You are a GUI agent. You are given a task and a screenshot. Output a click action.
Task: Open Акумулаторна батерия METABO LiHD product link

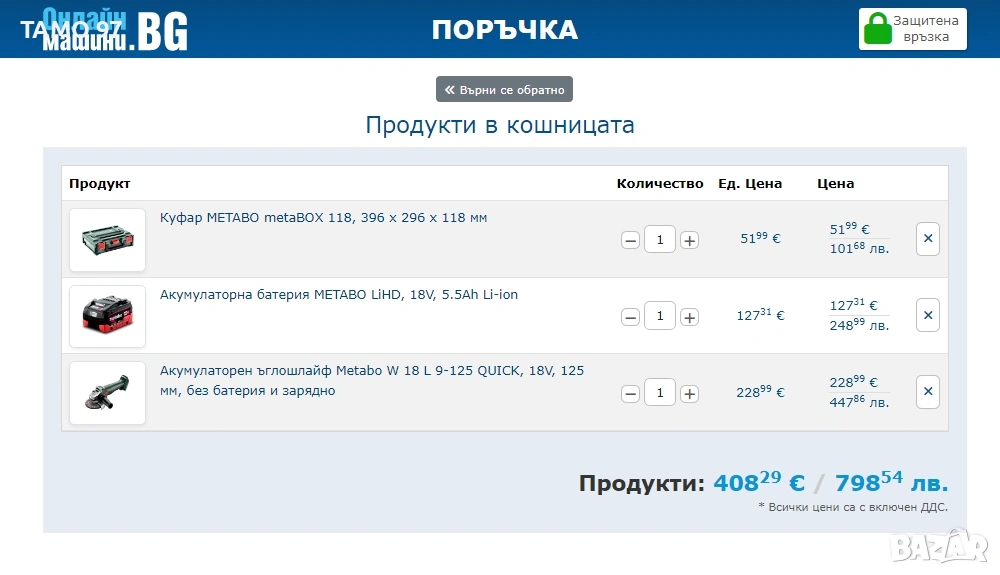[339, 295]
